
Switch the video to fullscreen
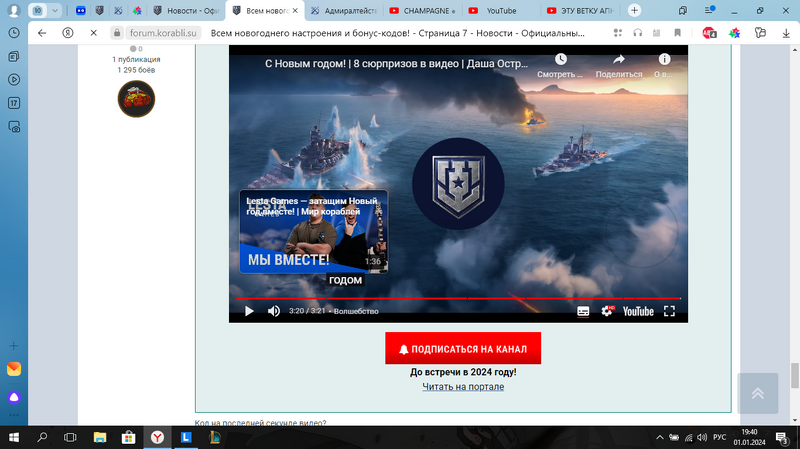pyautogui.click(x=669, y=311)
